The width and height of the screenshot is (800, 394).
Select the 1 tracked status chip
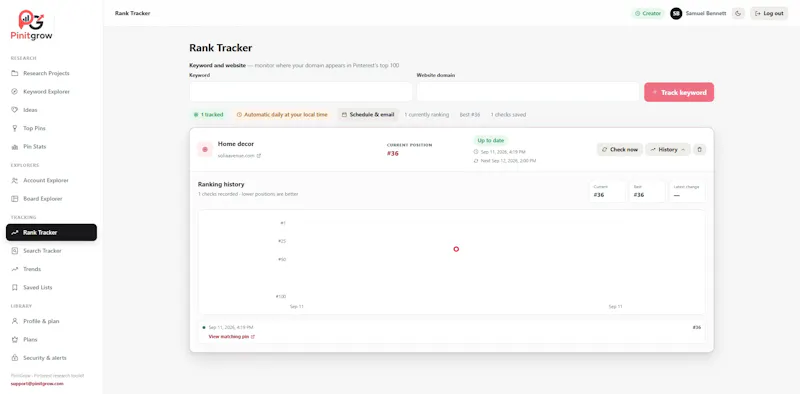click(208, 115)
